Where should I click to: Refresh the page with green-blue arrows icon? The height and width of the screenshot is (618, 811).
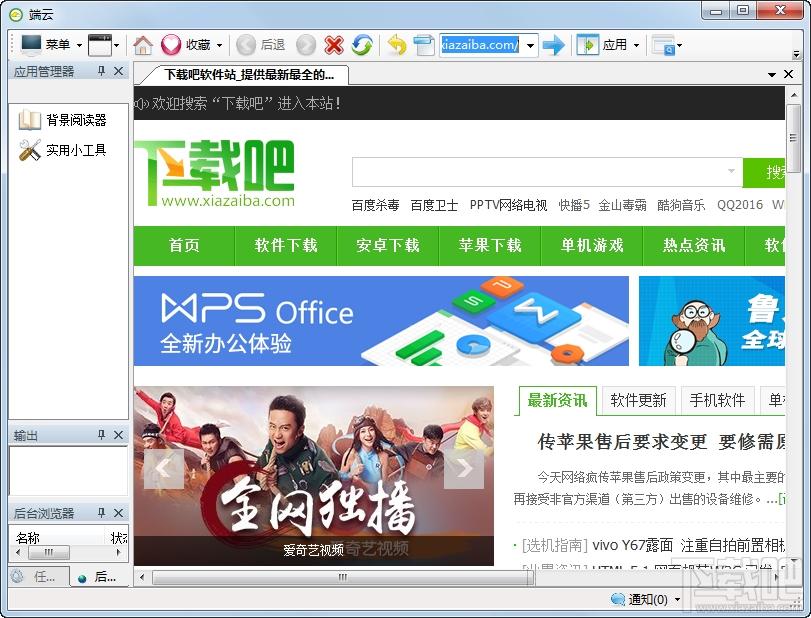click(362, 45)
